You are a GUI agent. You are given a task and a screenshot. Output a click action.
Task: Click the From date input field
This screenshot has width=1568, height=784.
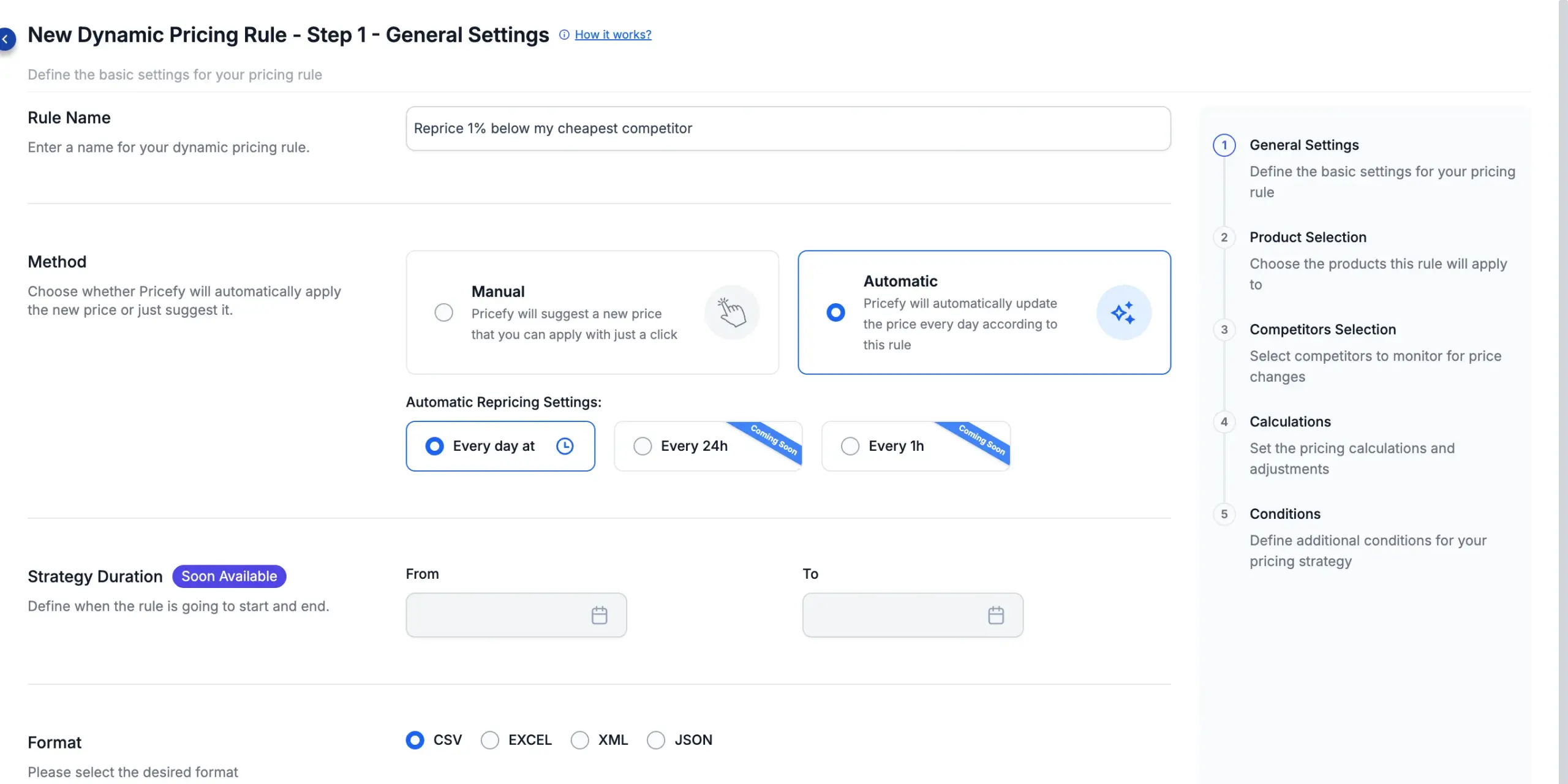point(516,615)
